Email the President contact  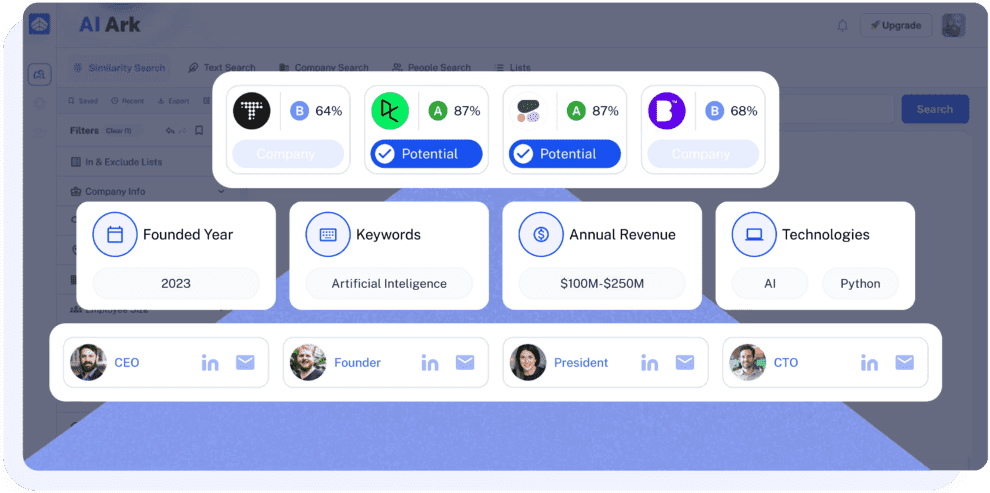click(684, 362)
